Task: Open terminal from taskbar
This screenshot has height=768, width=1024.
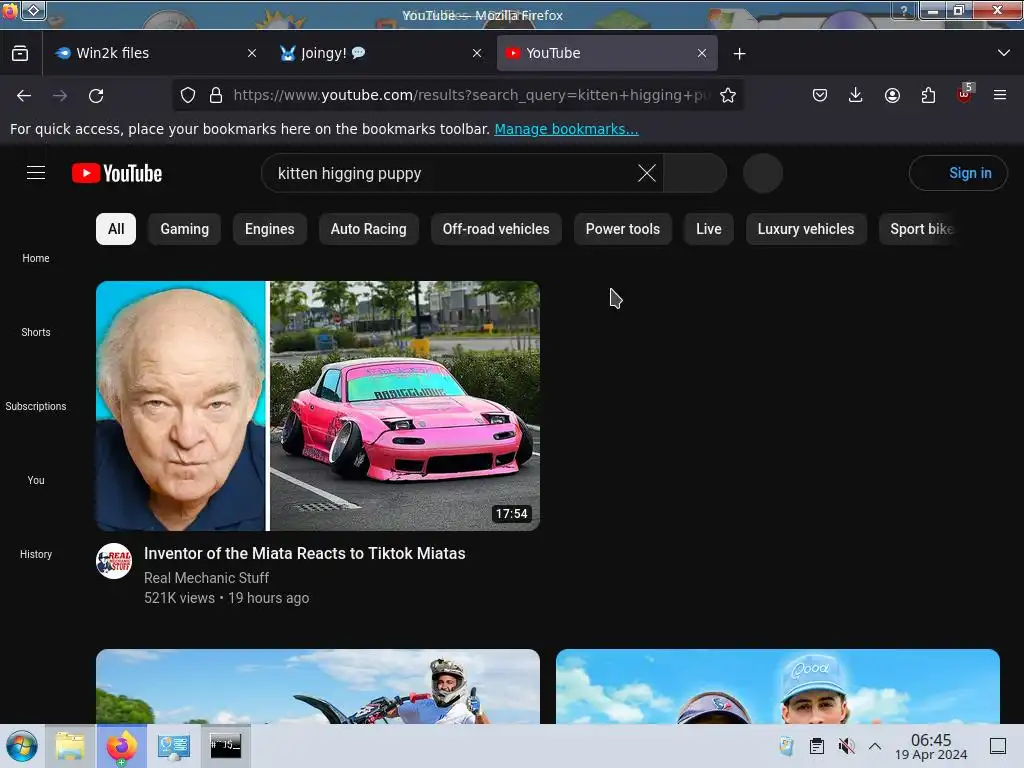Action: pos(226,746)
